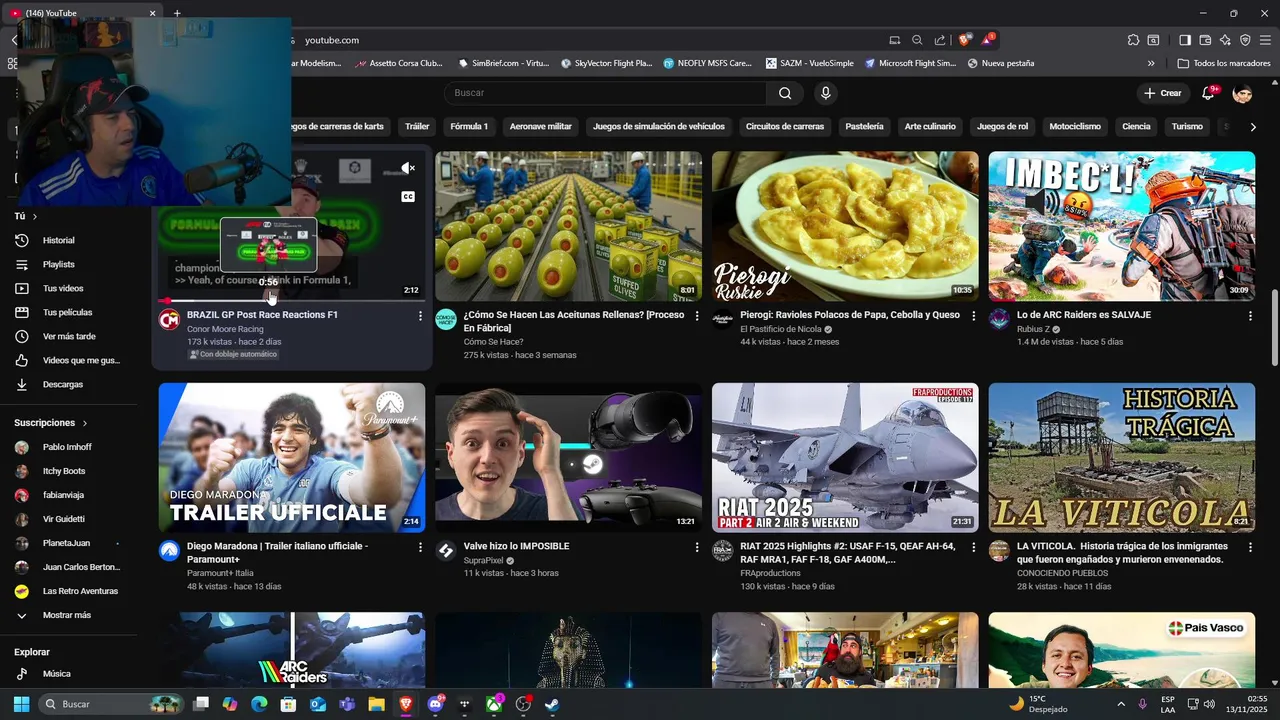1280x720 pixels.
Task: Open Diego Maradona trailer thumbnail
Action: (x=292, y=457)
